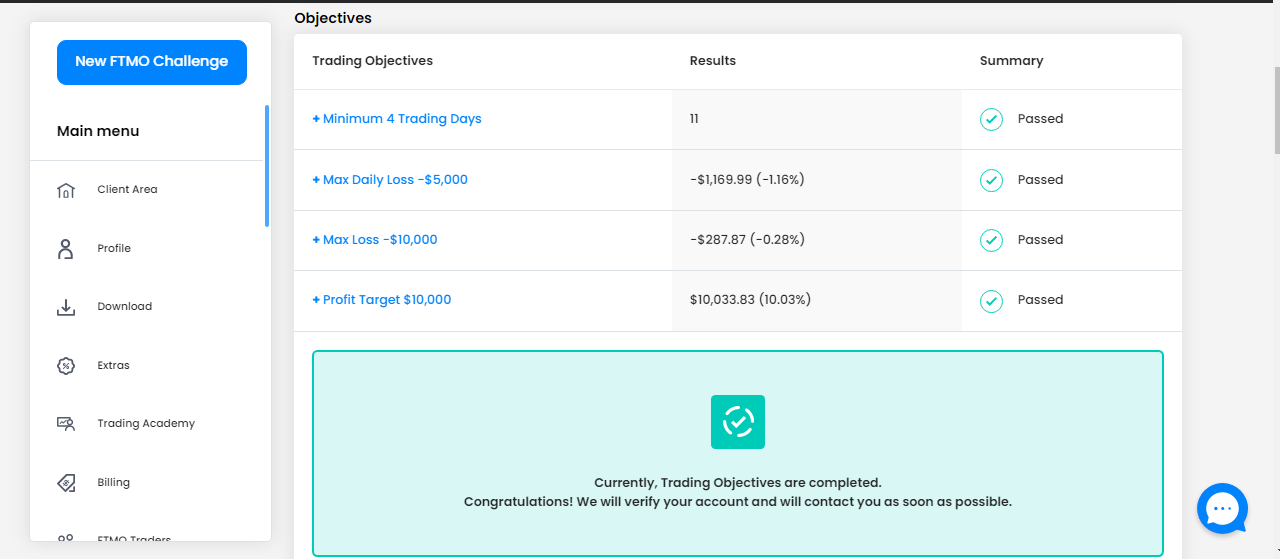The image size is (1280, 559).
Task: Click Passed text in Minimum Trading Days row
Action: click(1040, 119)
